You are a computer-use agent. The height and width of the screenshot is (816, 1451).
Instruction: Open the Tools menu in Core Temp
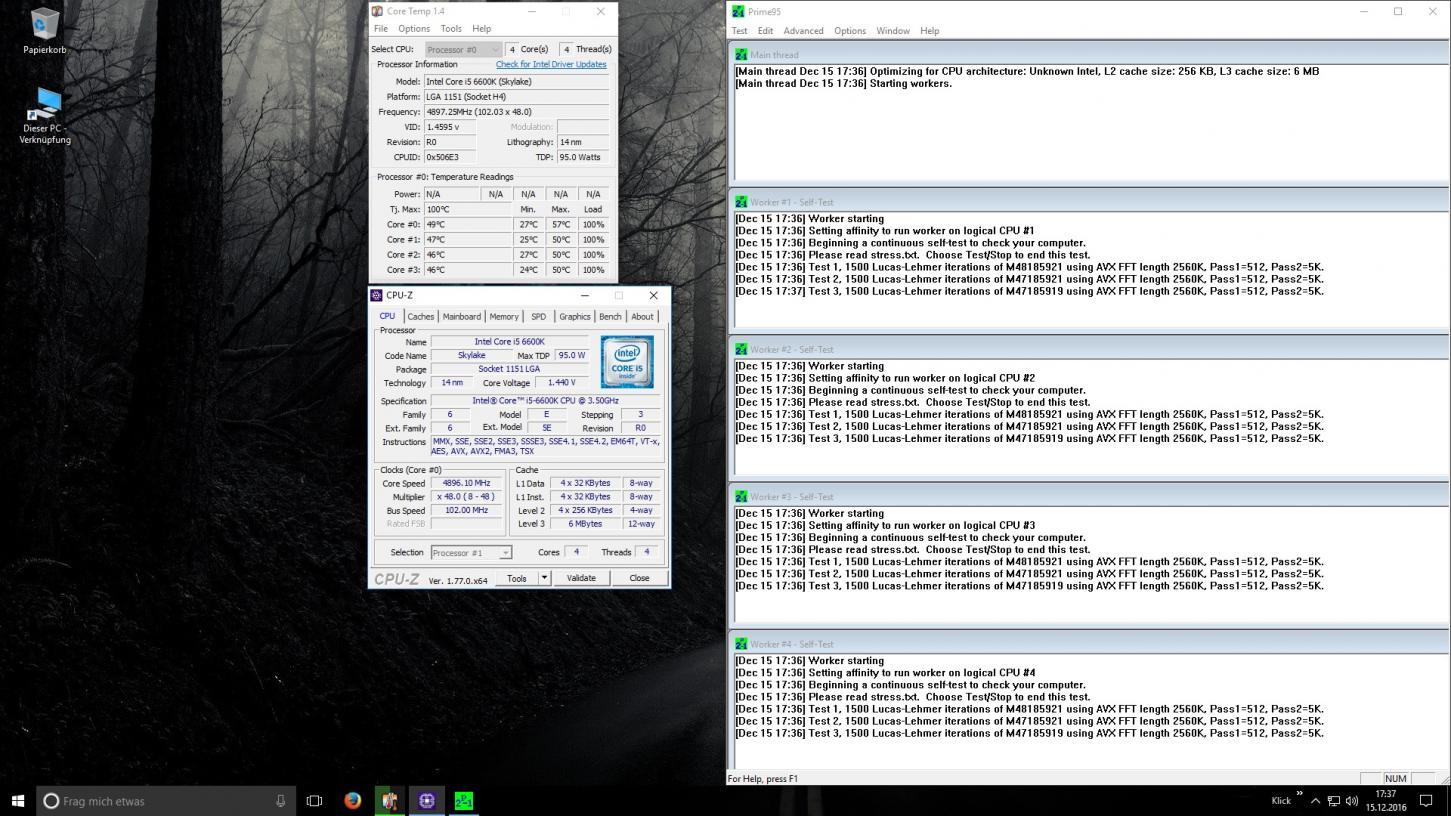pyautogui.click(x=451, y=29)
